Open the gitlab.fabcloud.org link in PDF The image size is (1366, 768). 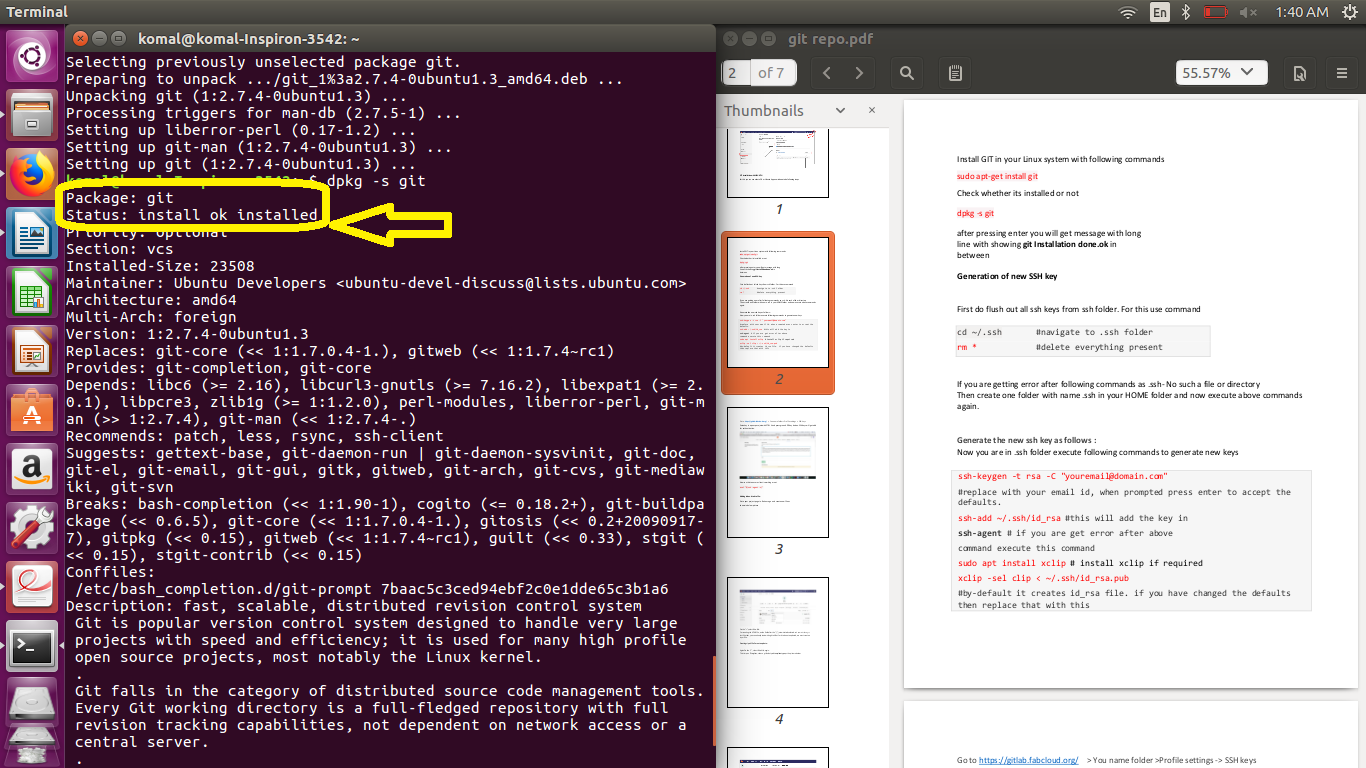point(1028,760)
